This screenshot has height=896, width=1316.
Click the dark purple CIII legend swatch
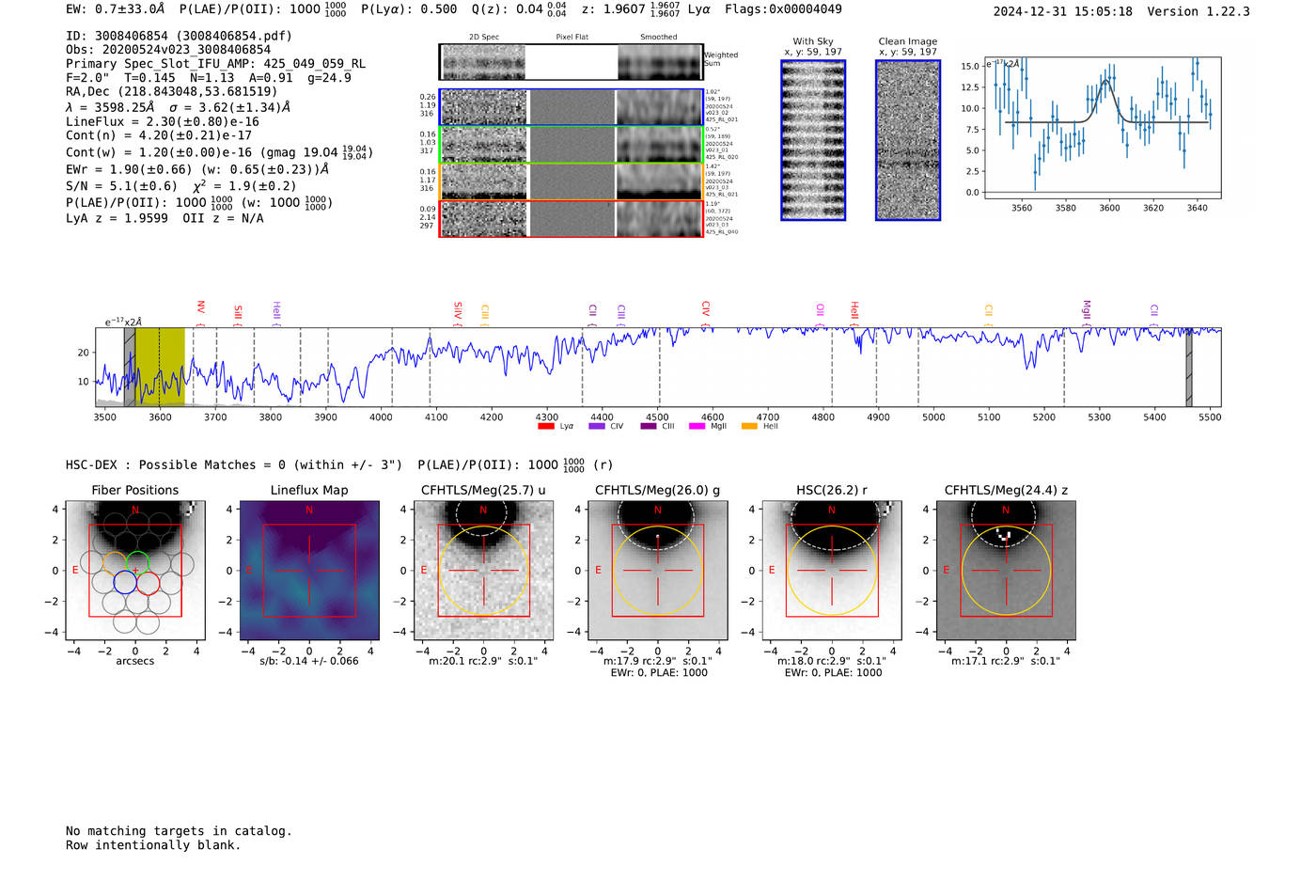click(649, 427)
